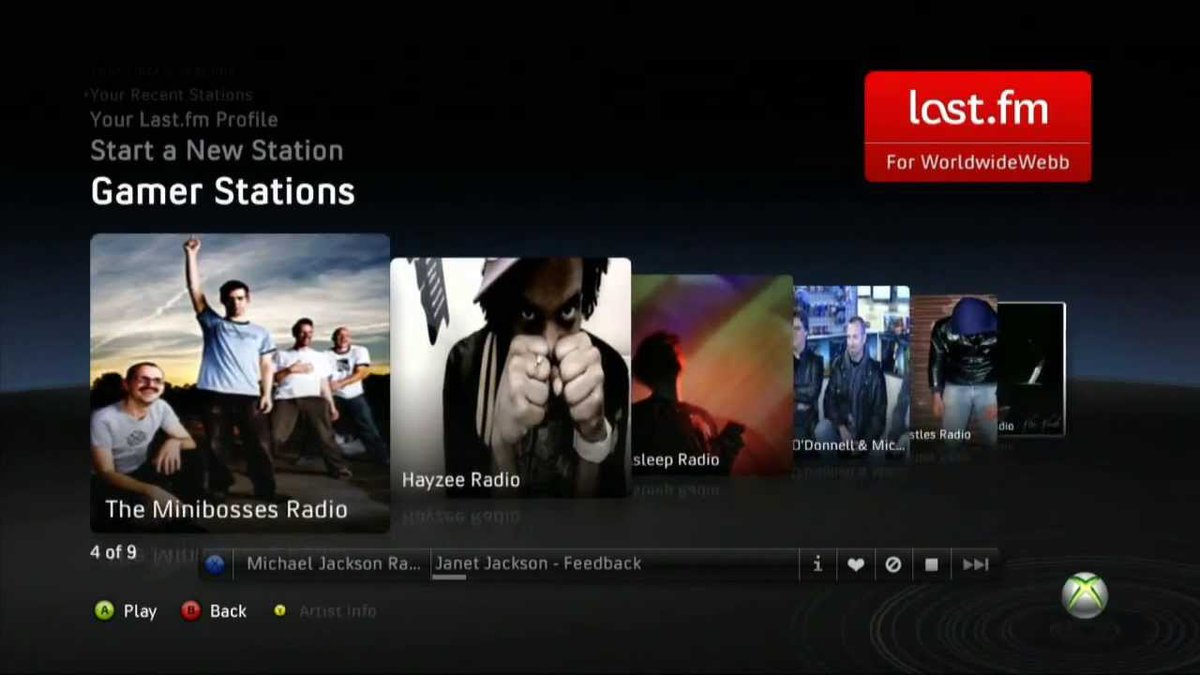This screenshot has width=1200, height=675.
Task: Click the blue X button icon in playback bar
Action: coord(214,564)
